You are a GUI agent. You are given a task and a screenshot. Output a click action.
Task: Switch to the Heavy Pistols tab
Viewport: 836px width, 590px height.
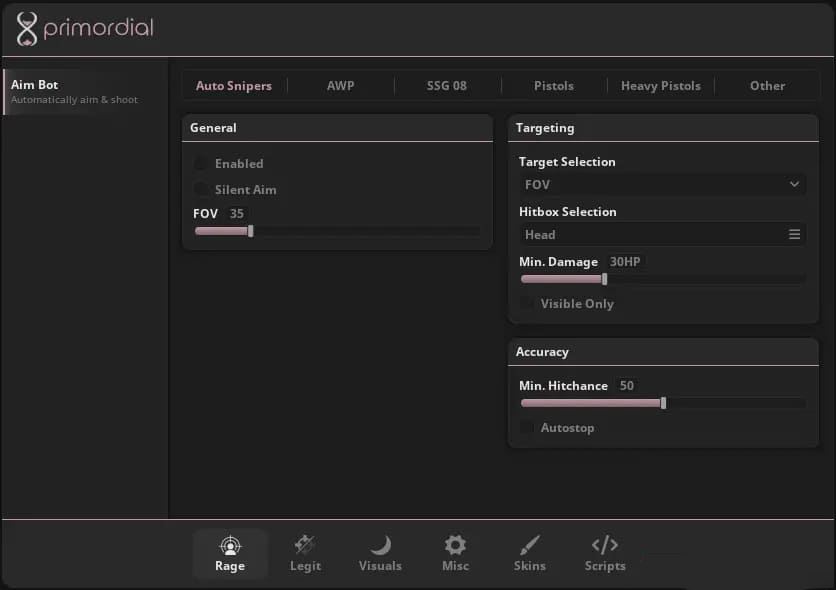pos(661,86)
